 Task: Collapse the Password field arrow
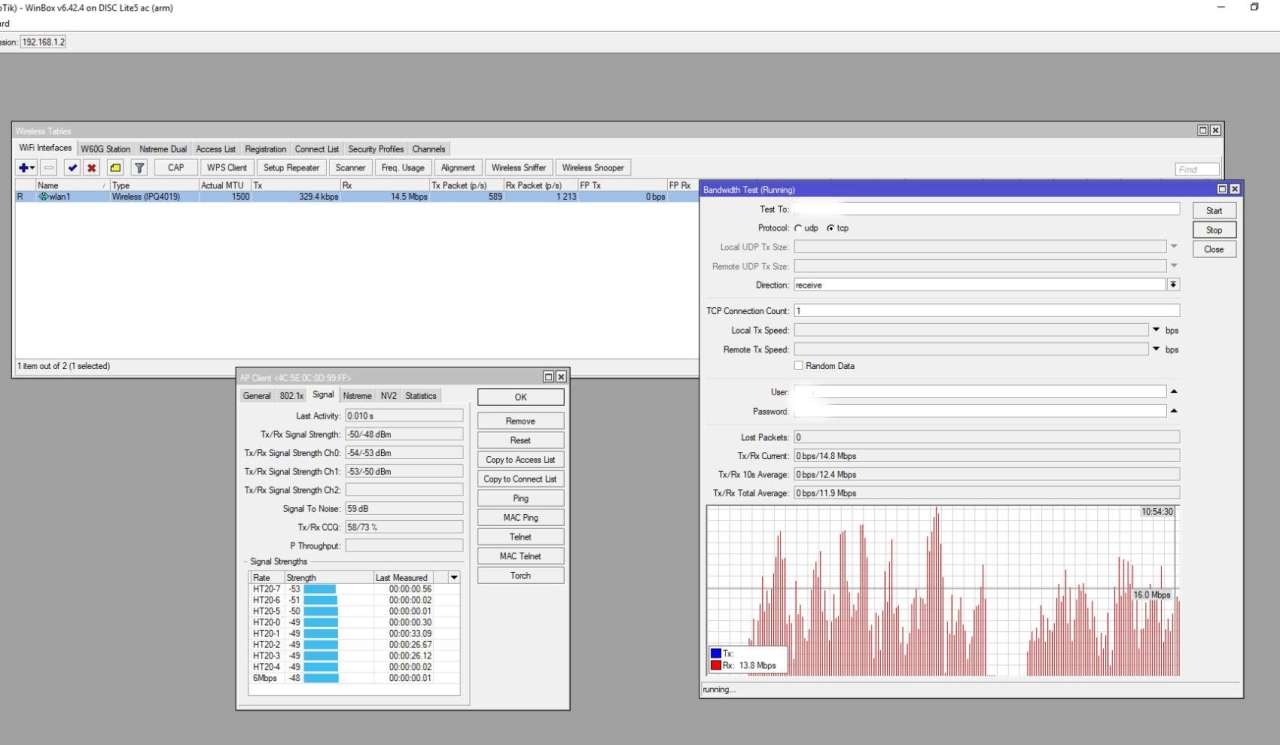point(1174,411)
